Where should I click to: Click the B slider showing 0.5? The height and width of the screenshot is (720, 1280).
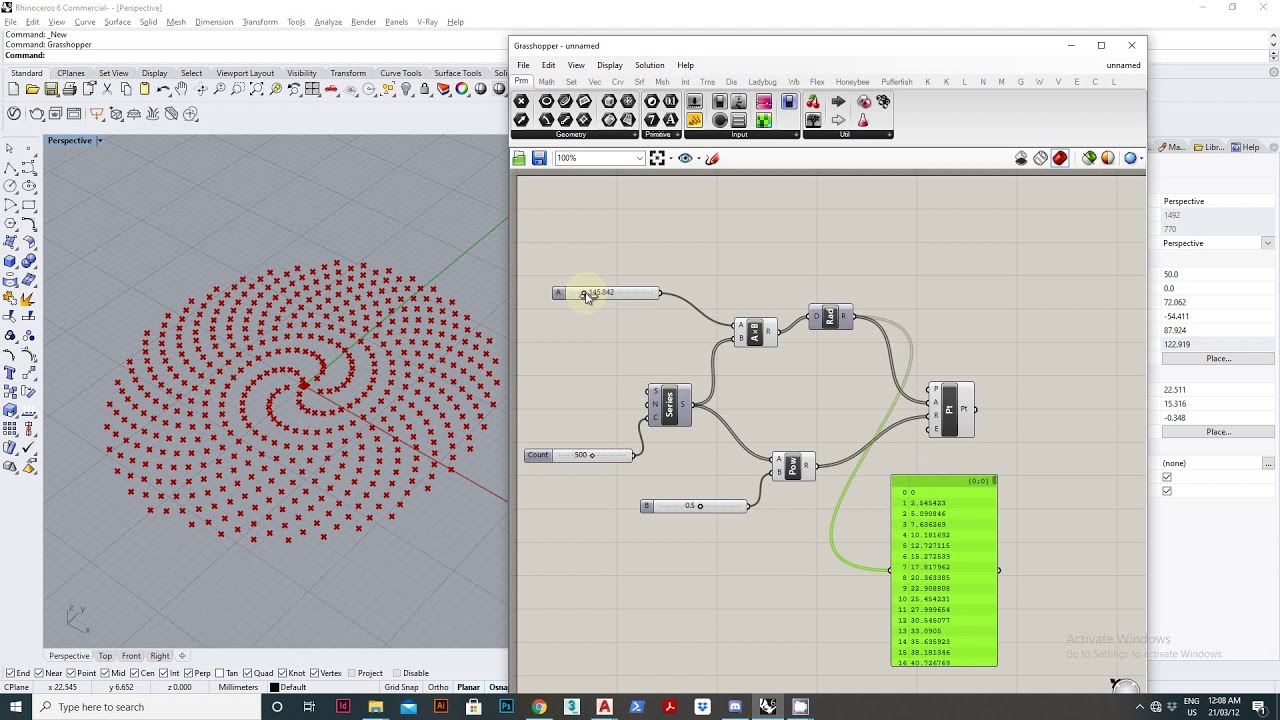pyautogui.click(x=695, y=506)
